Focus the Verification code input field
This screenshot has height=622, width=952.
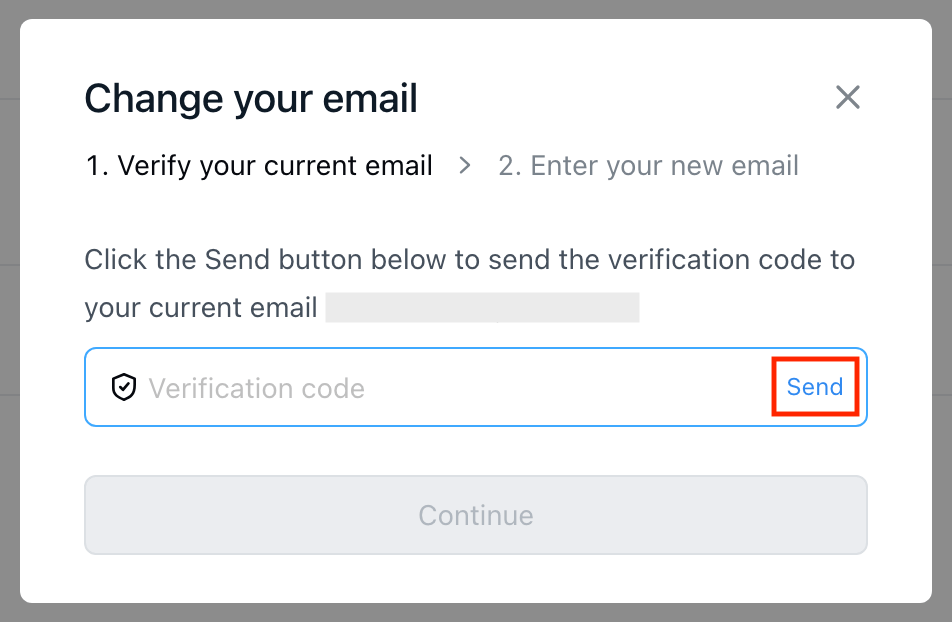point(450,388)
